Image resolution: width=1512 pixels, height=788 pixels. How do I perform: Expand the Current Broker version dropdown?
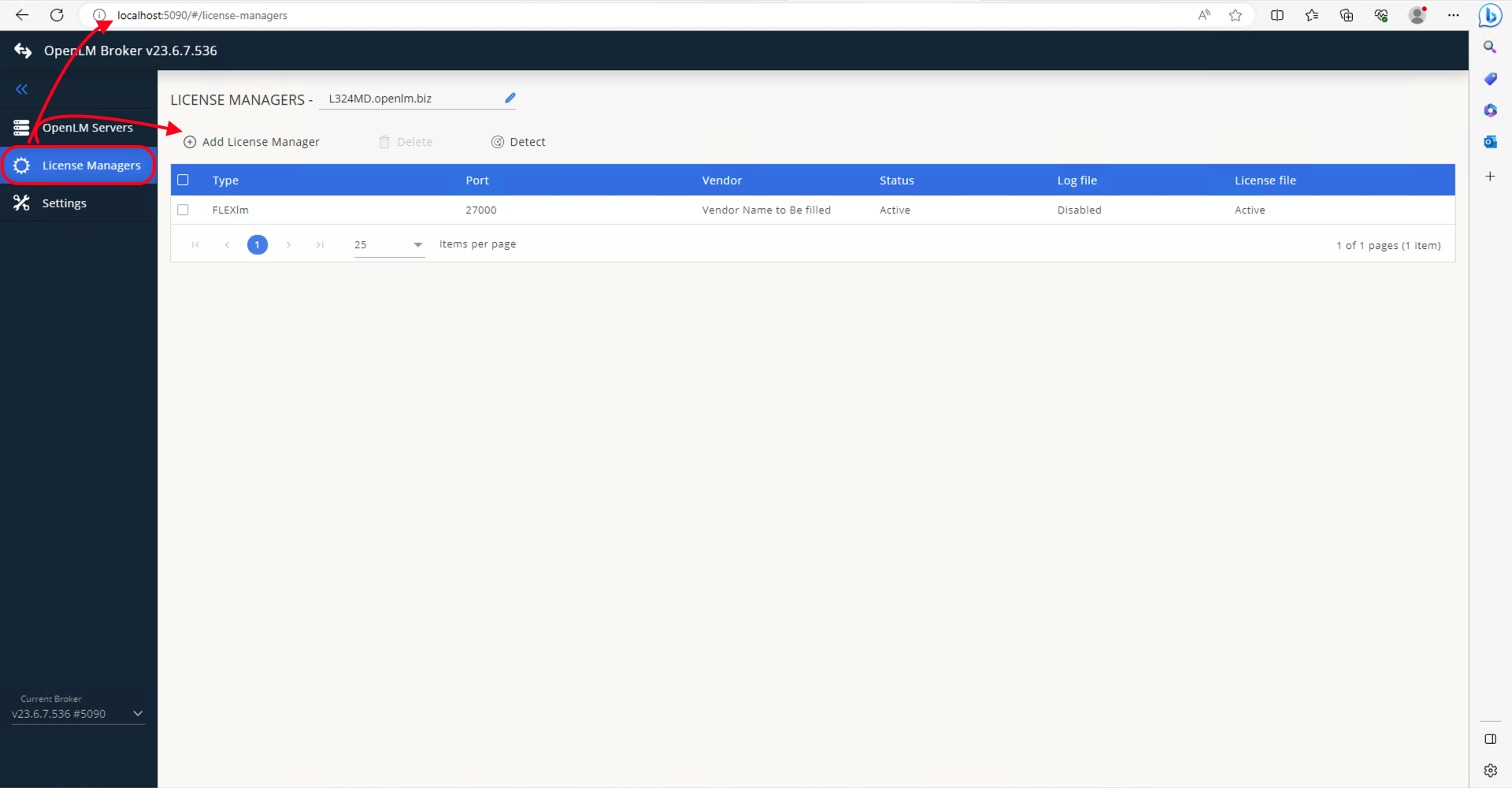click(139, 713)
